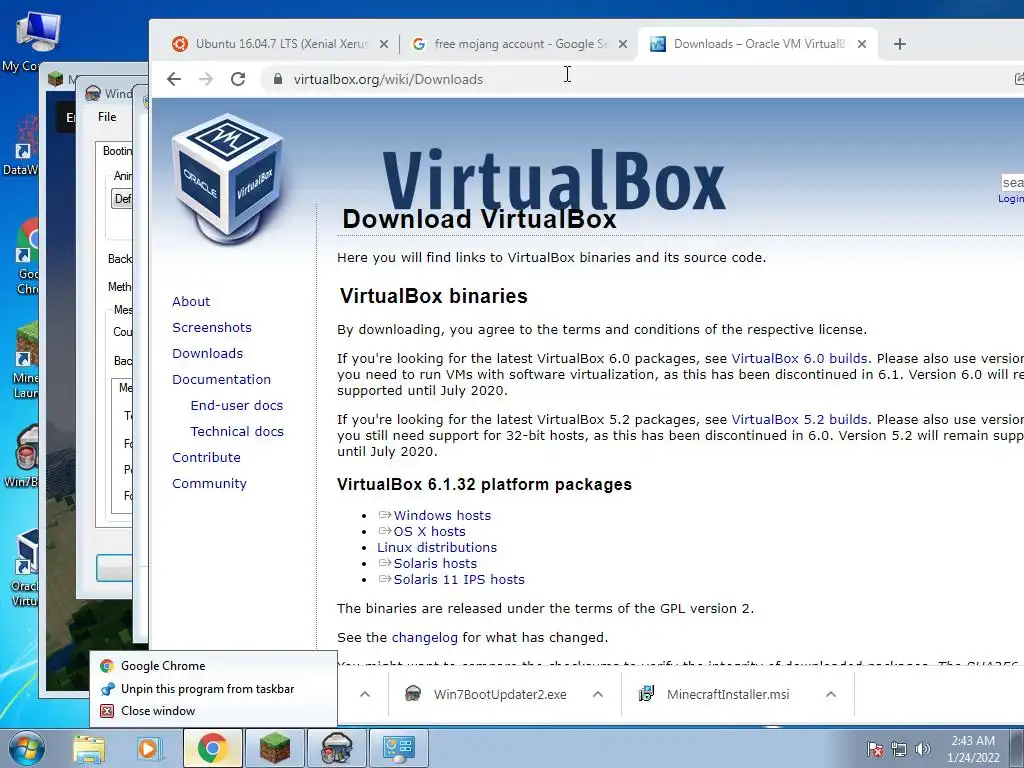
Task: Download the OS X hosts package
Action: tap(429, 532)
